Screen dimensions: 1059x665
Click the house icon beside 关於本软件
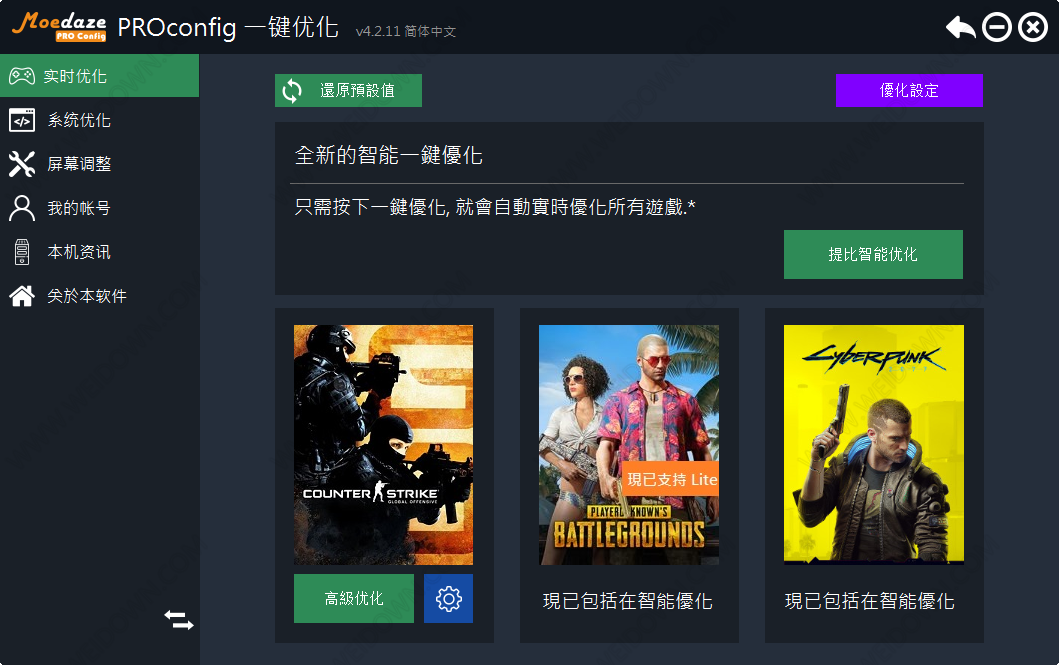[x=22, y=296]
